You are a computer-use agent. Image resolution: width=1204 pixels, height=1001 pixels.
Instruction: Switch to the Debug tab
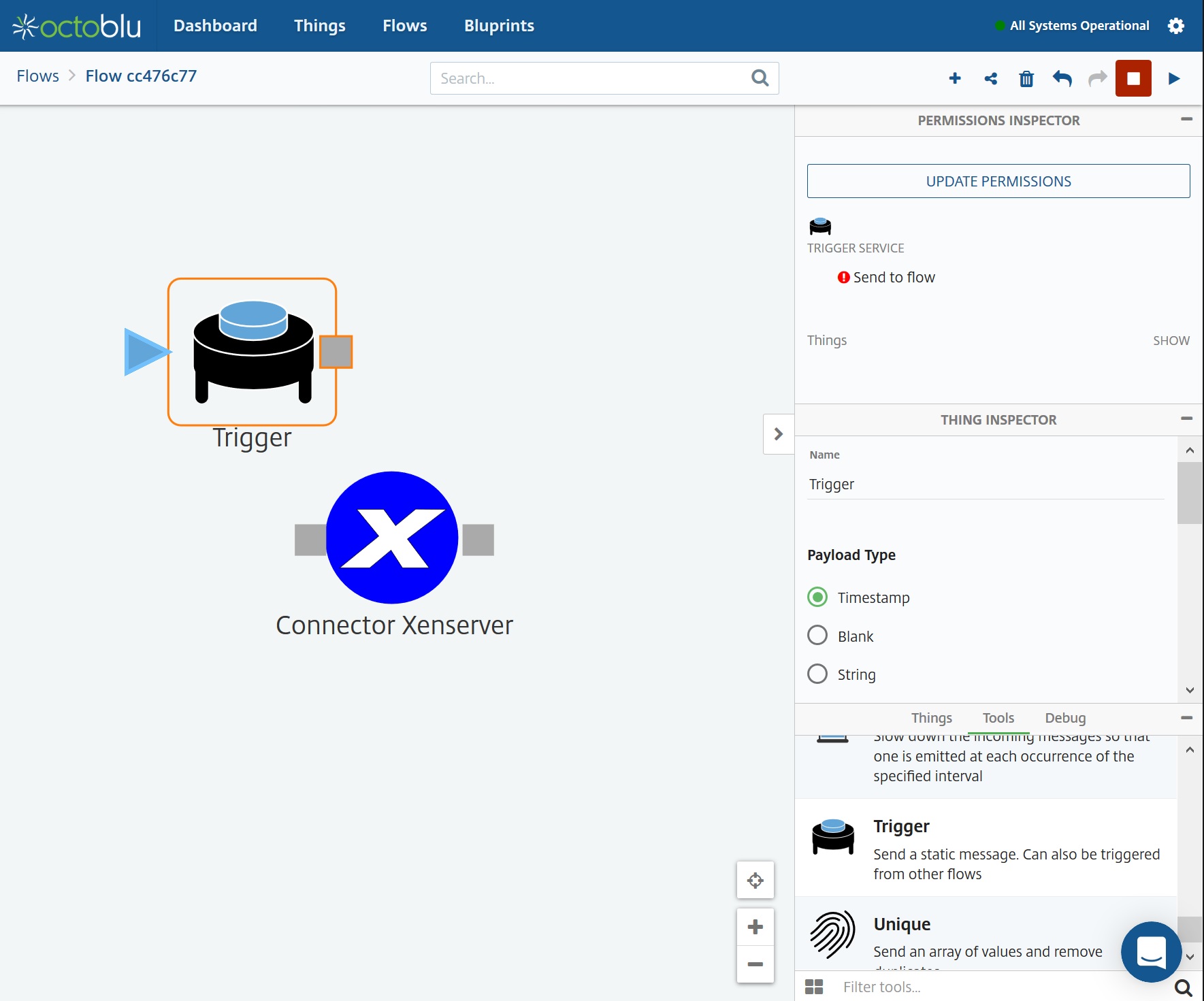point(1065,718)
